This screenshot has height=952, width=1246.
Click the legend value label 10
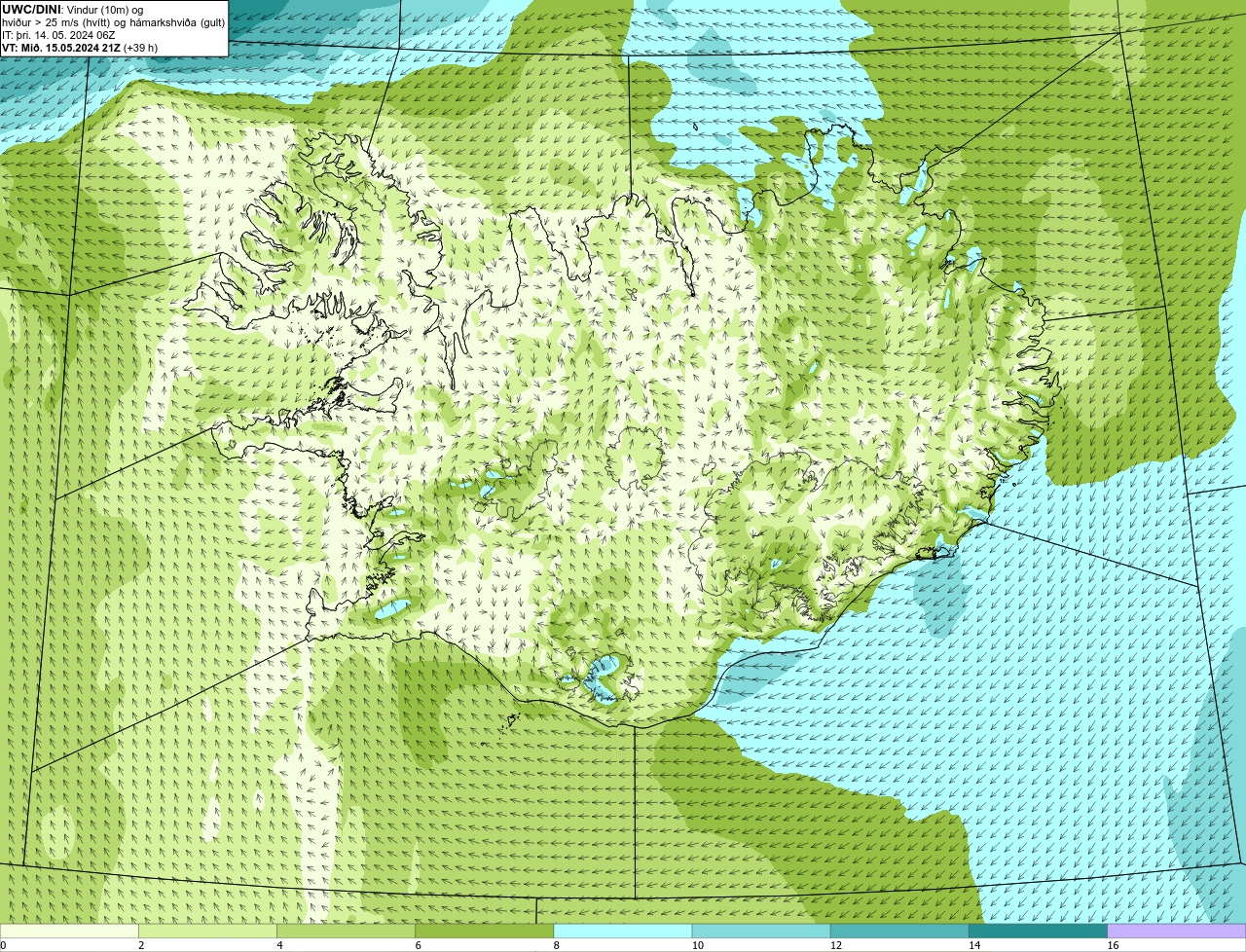coord(698,945)
